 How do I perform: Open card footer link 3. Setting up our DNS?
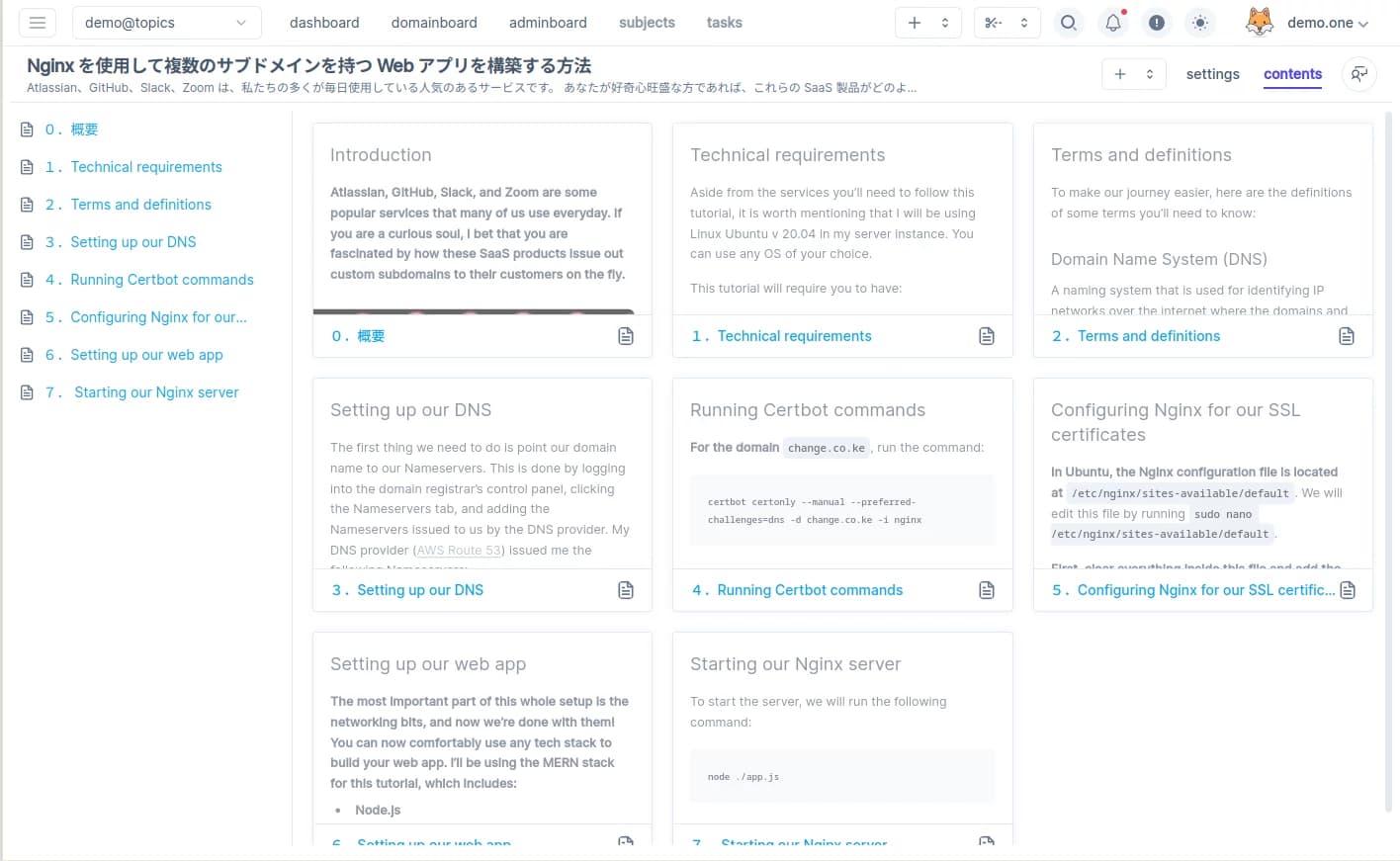[x=407, y=590]
